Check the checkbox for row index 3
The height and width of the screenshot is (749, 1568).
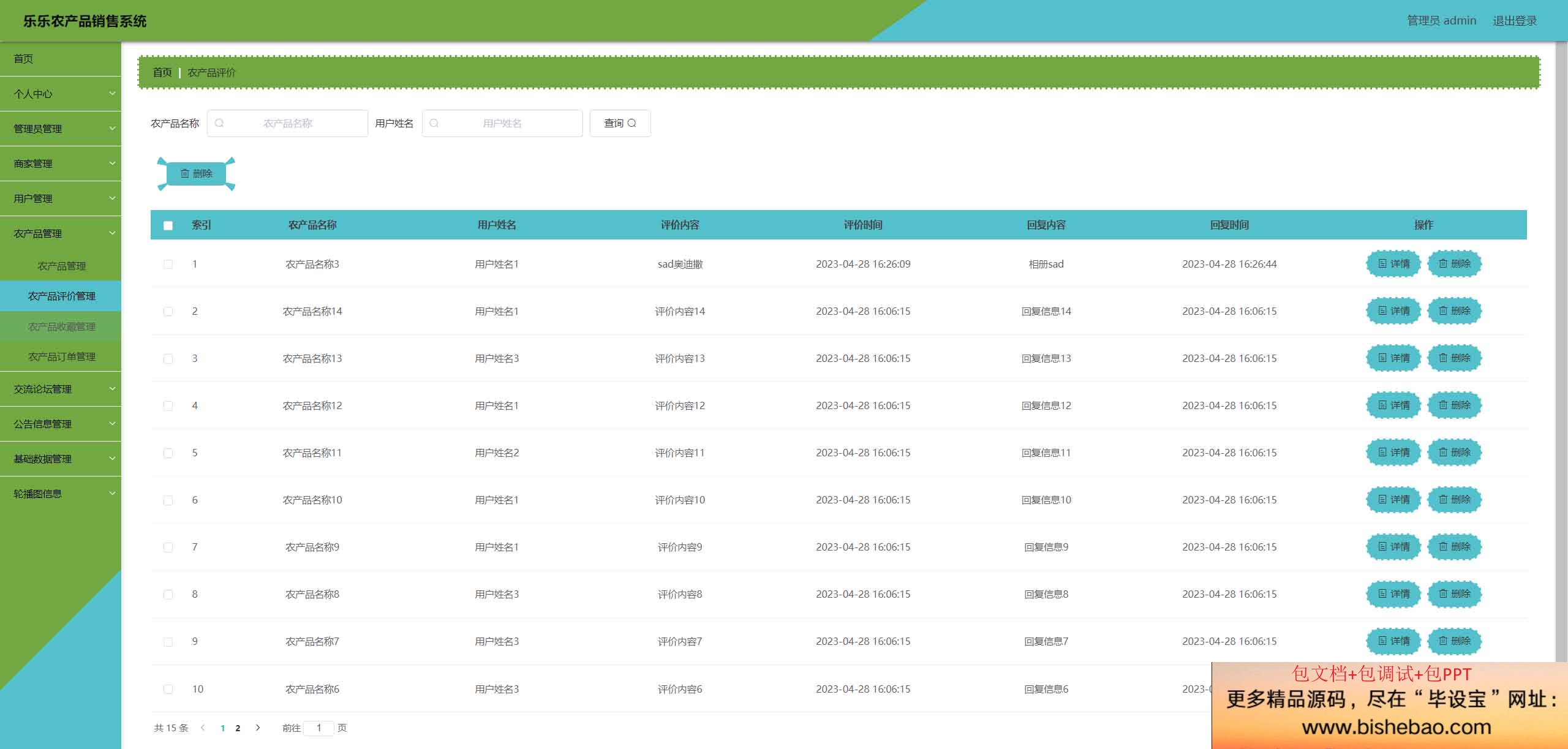point(168,358)
